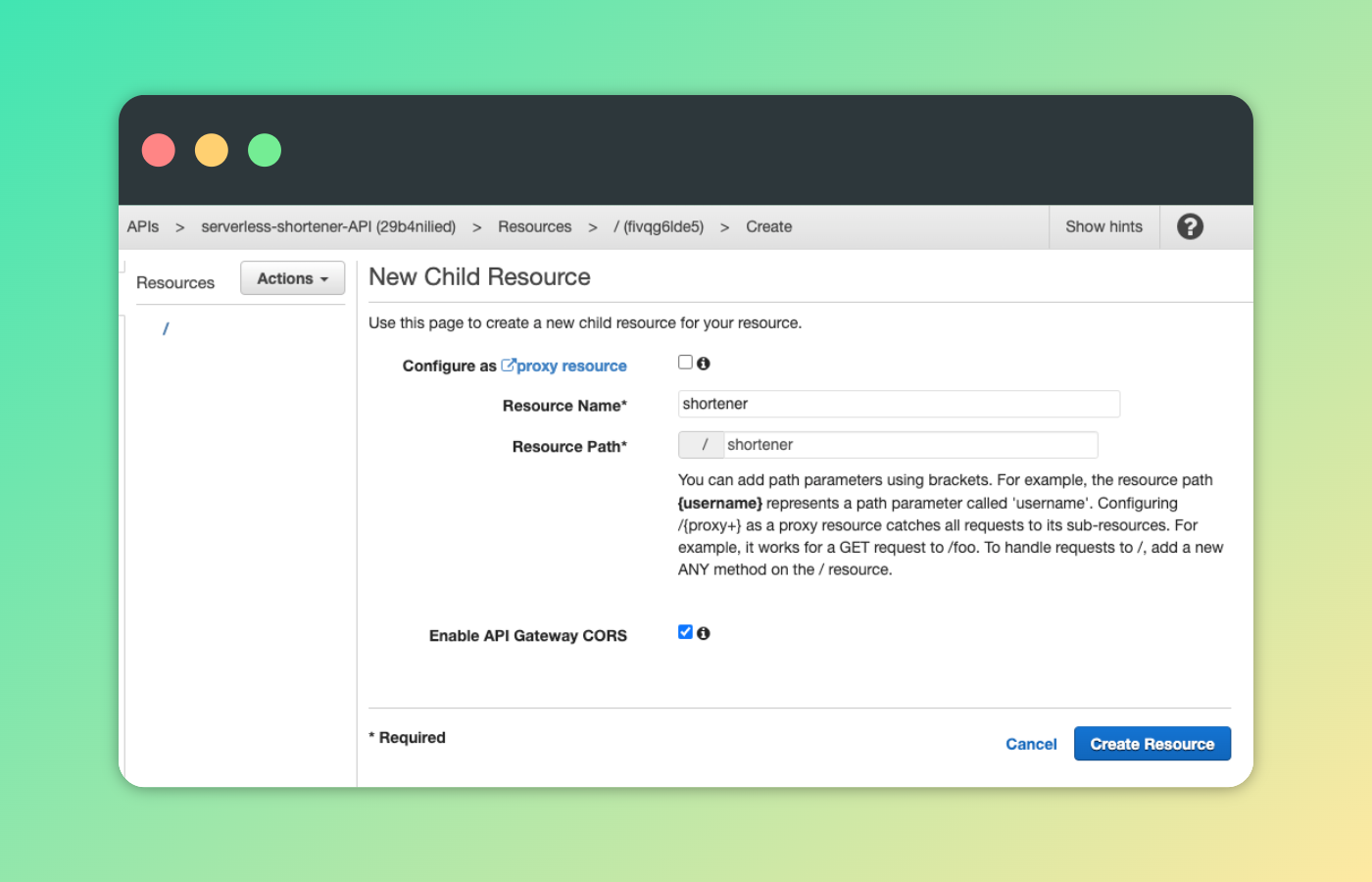Click Show hints in the top bar
Image resolution: width=1372 pixels, height=882 pixels.
1103,226
